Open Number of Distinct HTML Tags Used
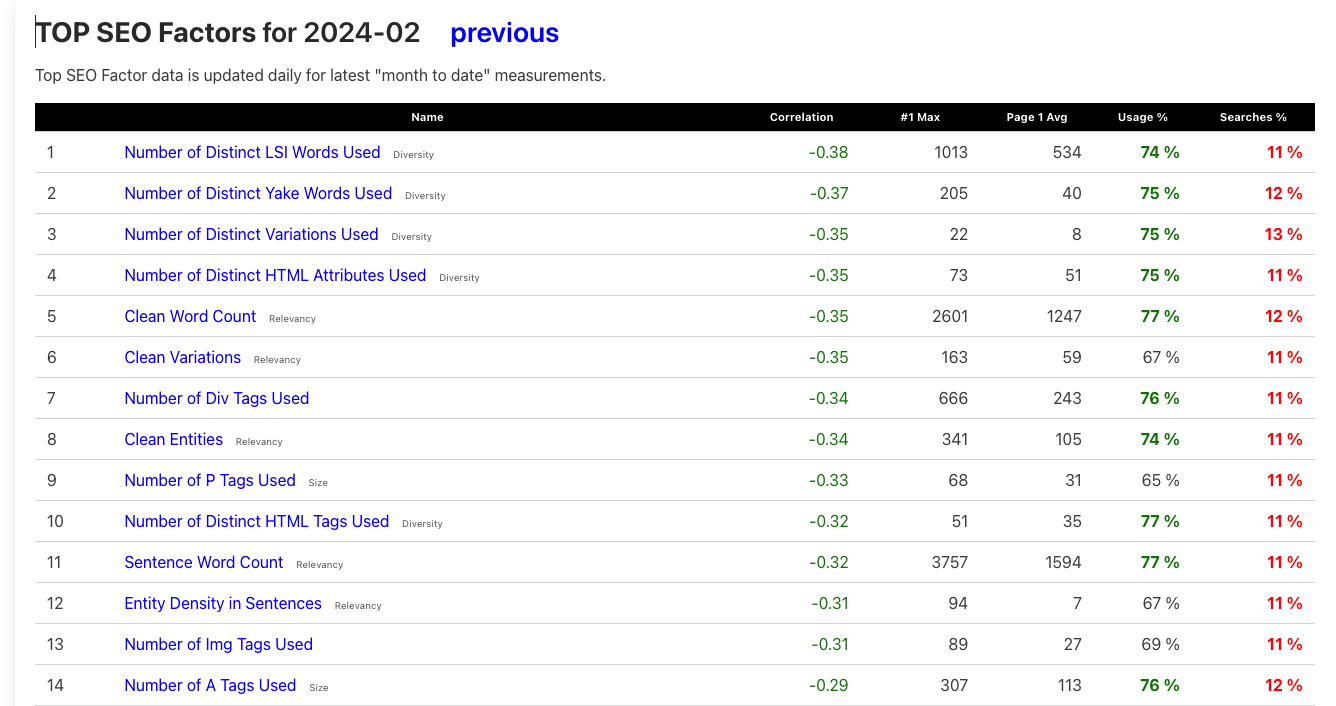The width and height of the screenshot is (1336, 706). coord(256,521)
